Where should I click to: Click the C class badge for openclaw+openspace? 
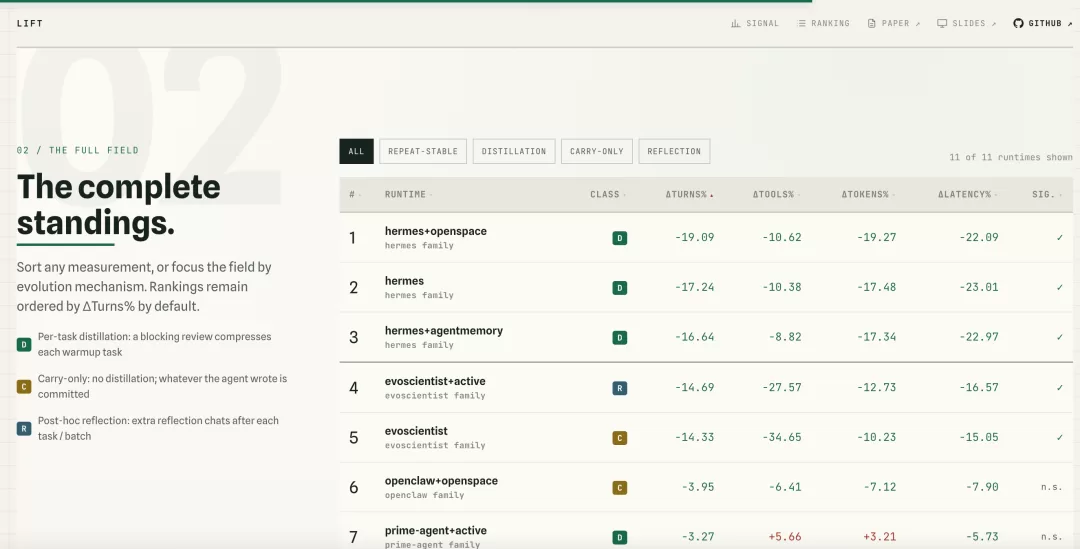[620, 488]
